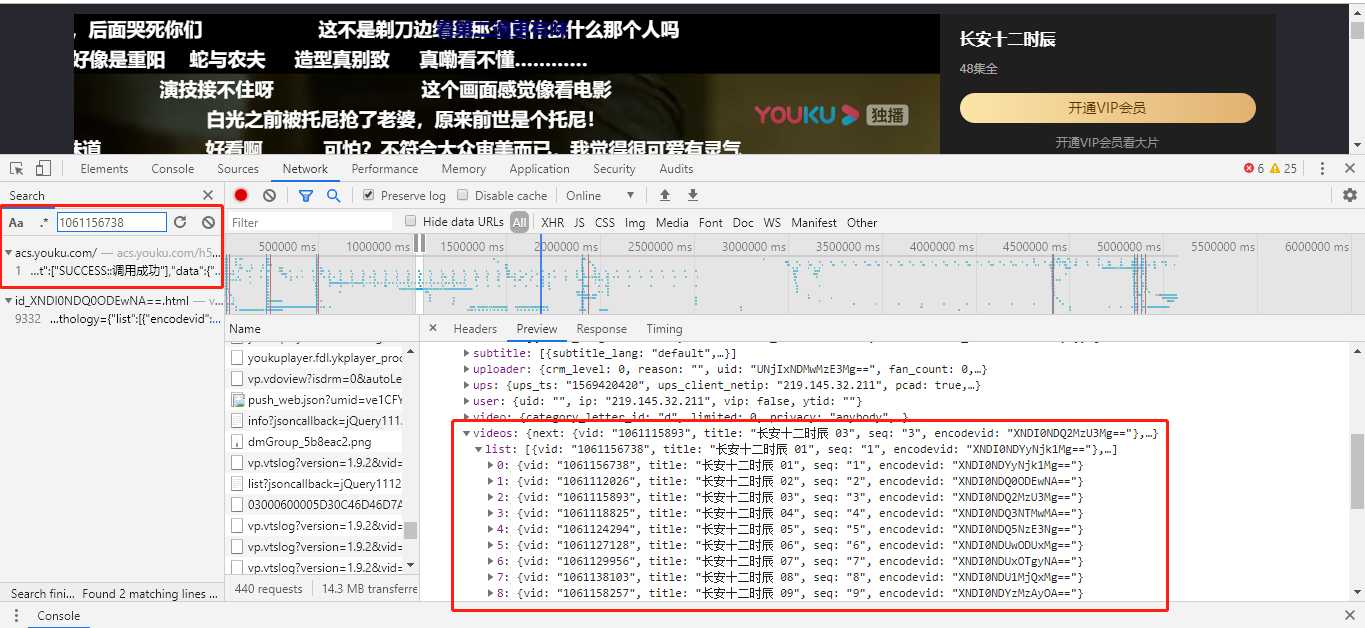Click the red errors count indicator
Image resolution: width=1365 pixels, height=628 pixels.
[x=1254, y=168]
